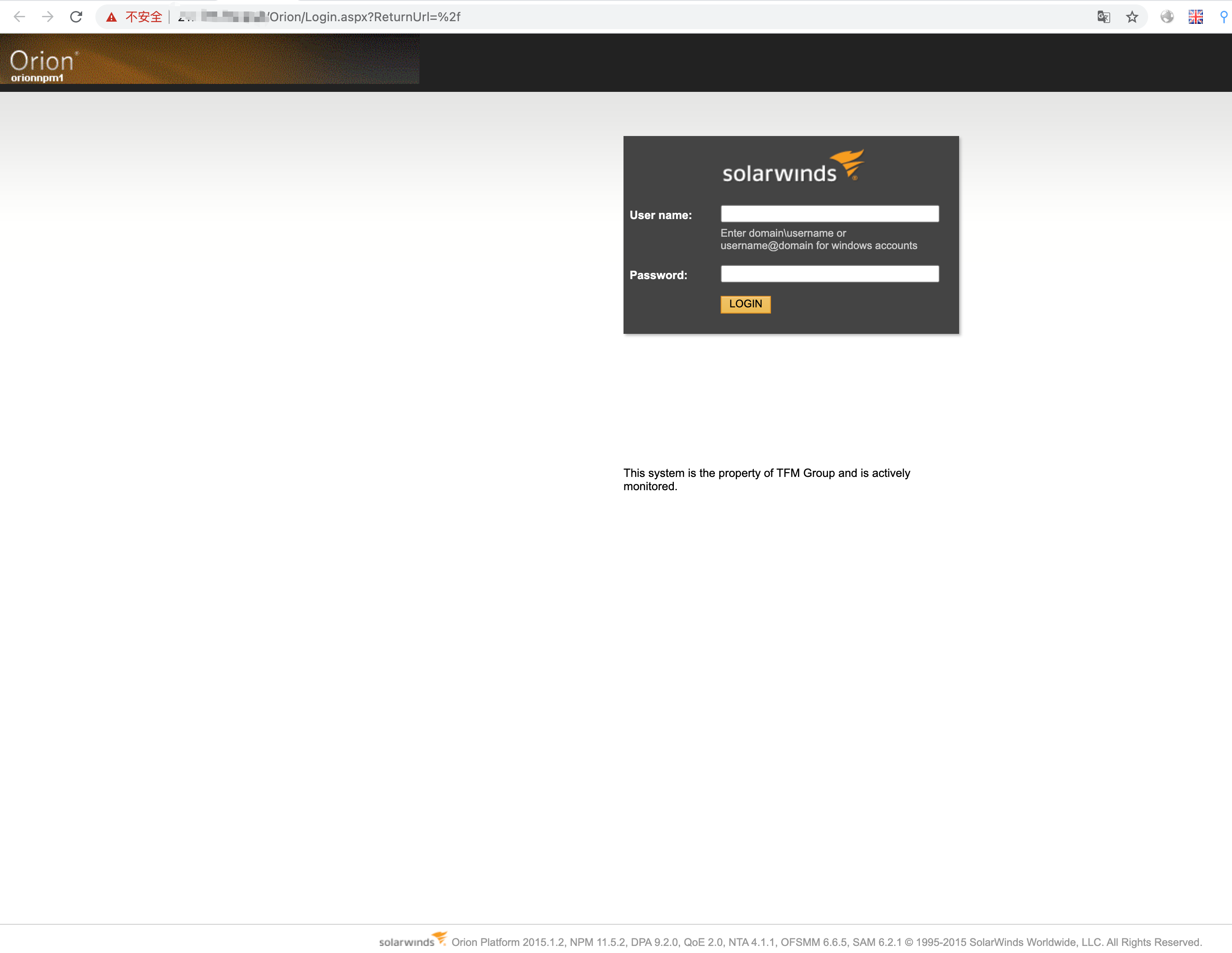
Task: Click the UK flag extension icon
Action: click(x=1195, y=17)
